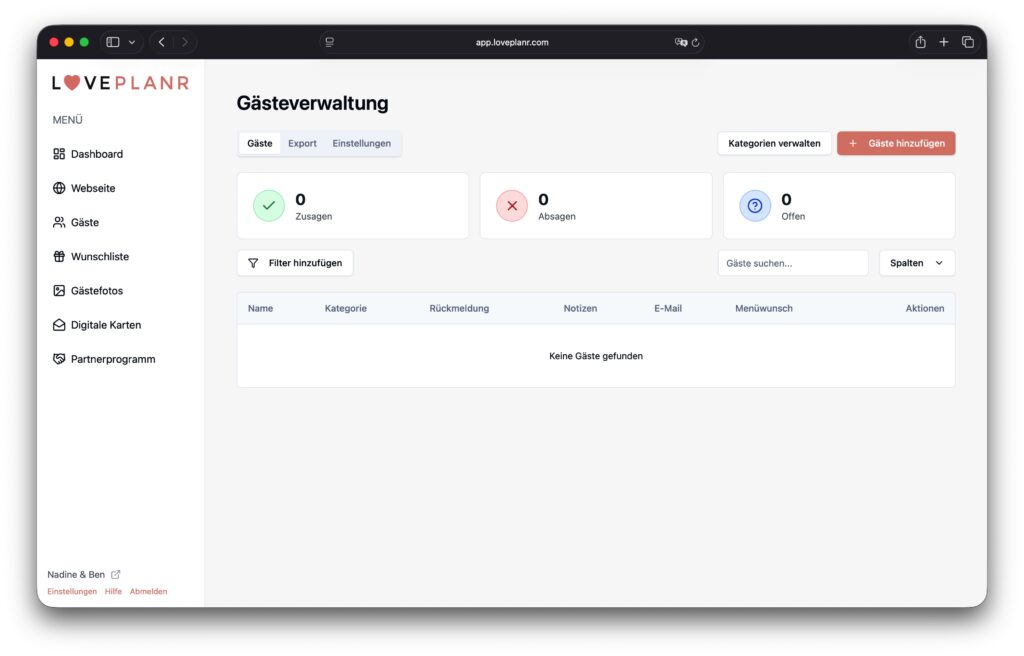Open the Filter hinzufügen menu
The width and height of the screenshot is (1024, 656).
pyautogui.click(x=295, y=263)
